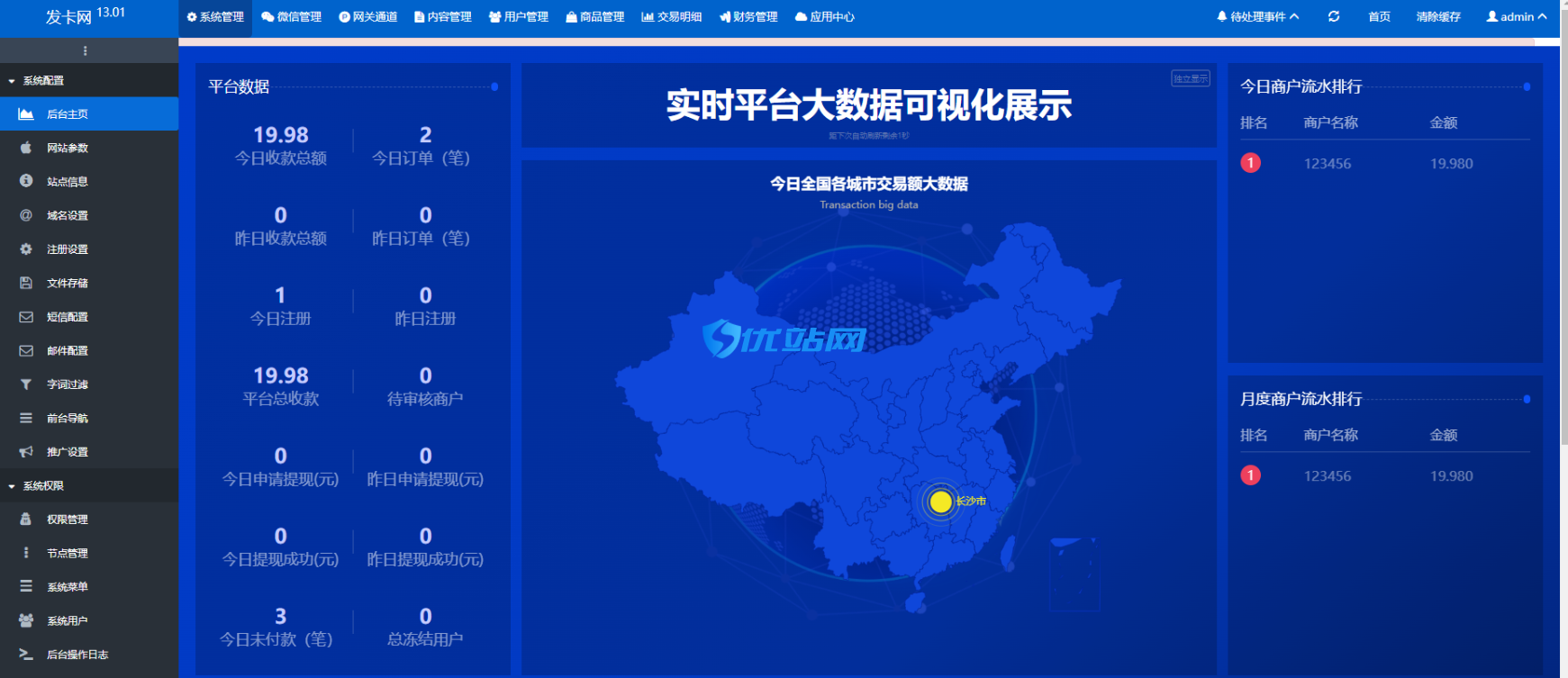Collapse the 系统权限 sidebar group
Viewport: 1568px width, 678px height.
[89, 485]
